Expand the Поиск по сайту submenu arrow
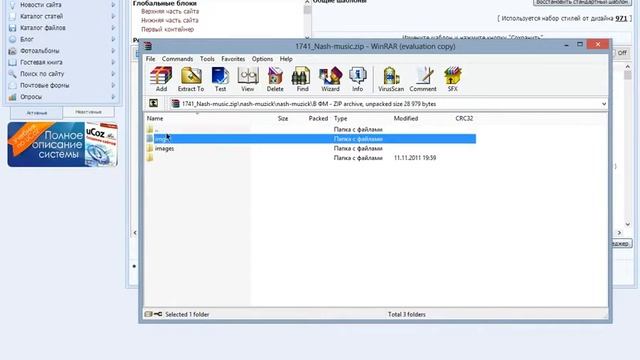Viewport: 640px width, 360px height. pyautogui.click(x=113, y=73)
